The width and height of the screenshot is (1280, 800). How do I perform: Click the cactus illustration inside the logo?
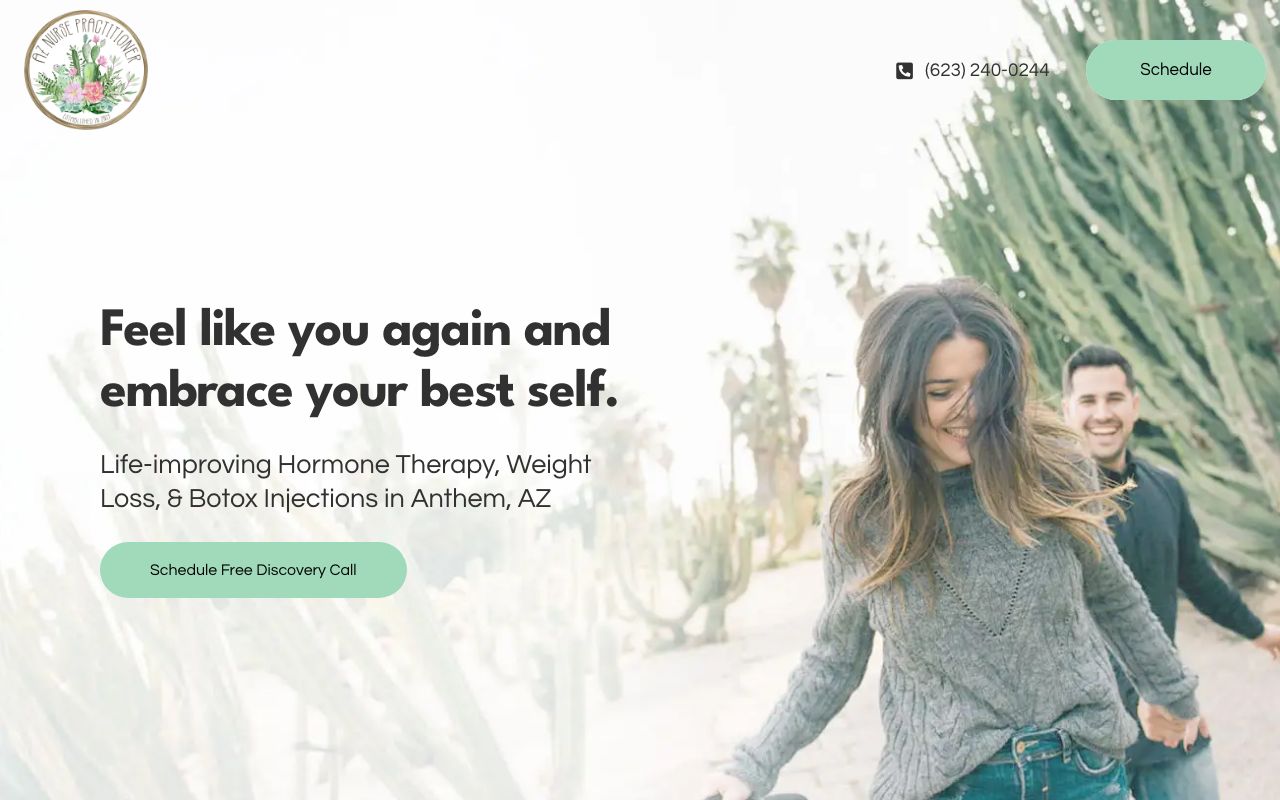tap(90, 58)
